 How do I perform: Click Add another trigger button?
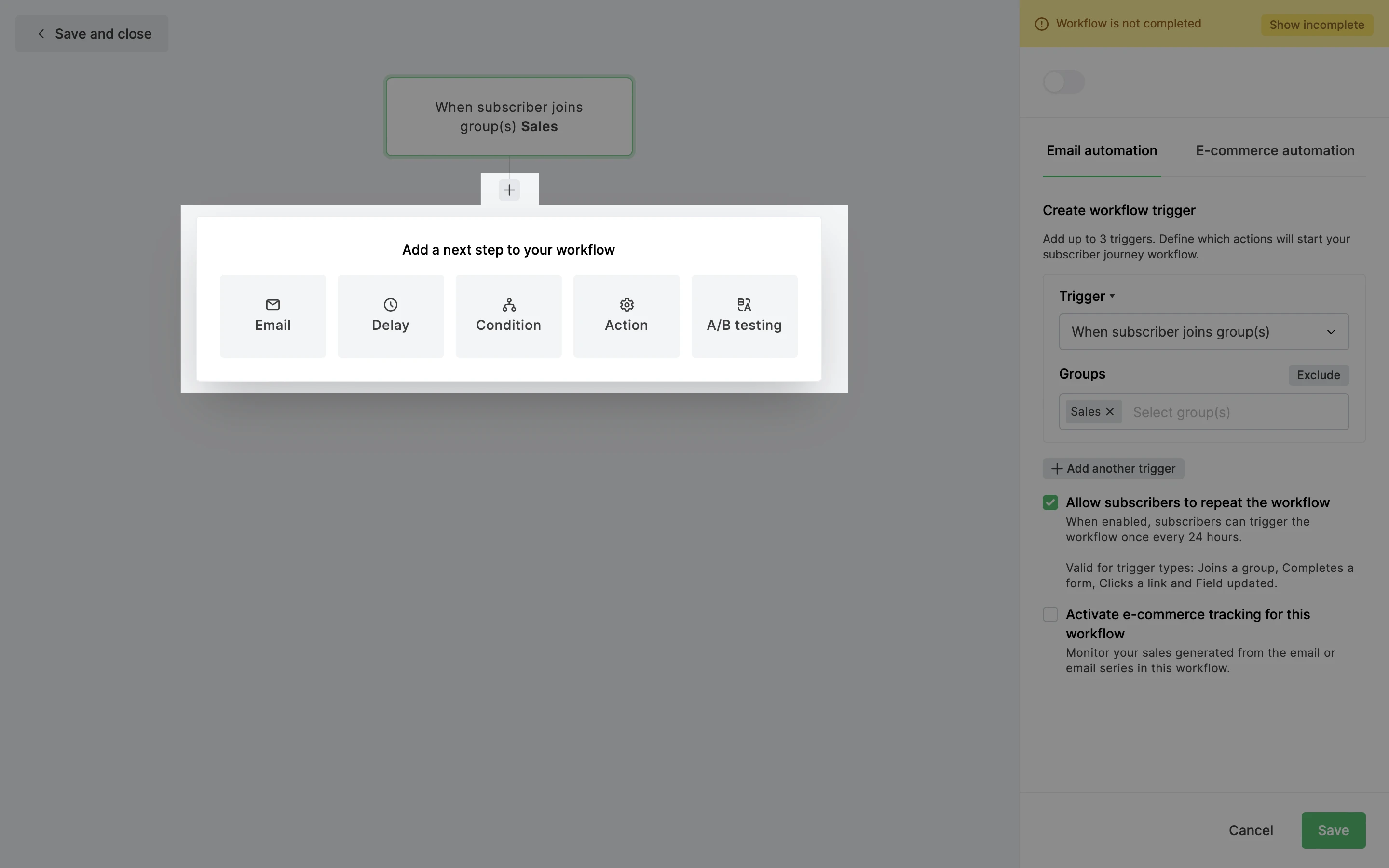pyautogui.click(x=1113, y=468)
